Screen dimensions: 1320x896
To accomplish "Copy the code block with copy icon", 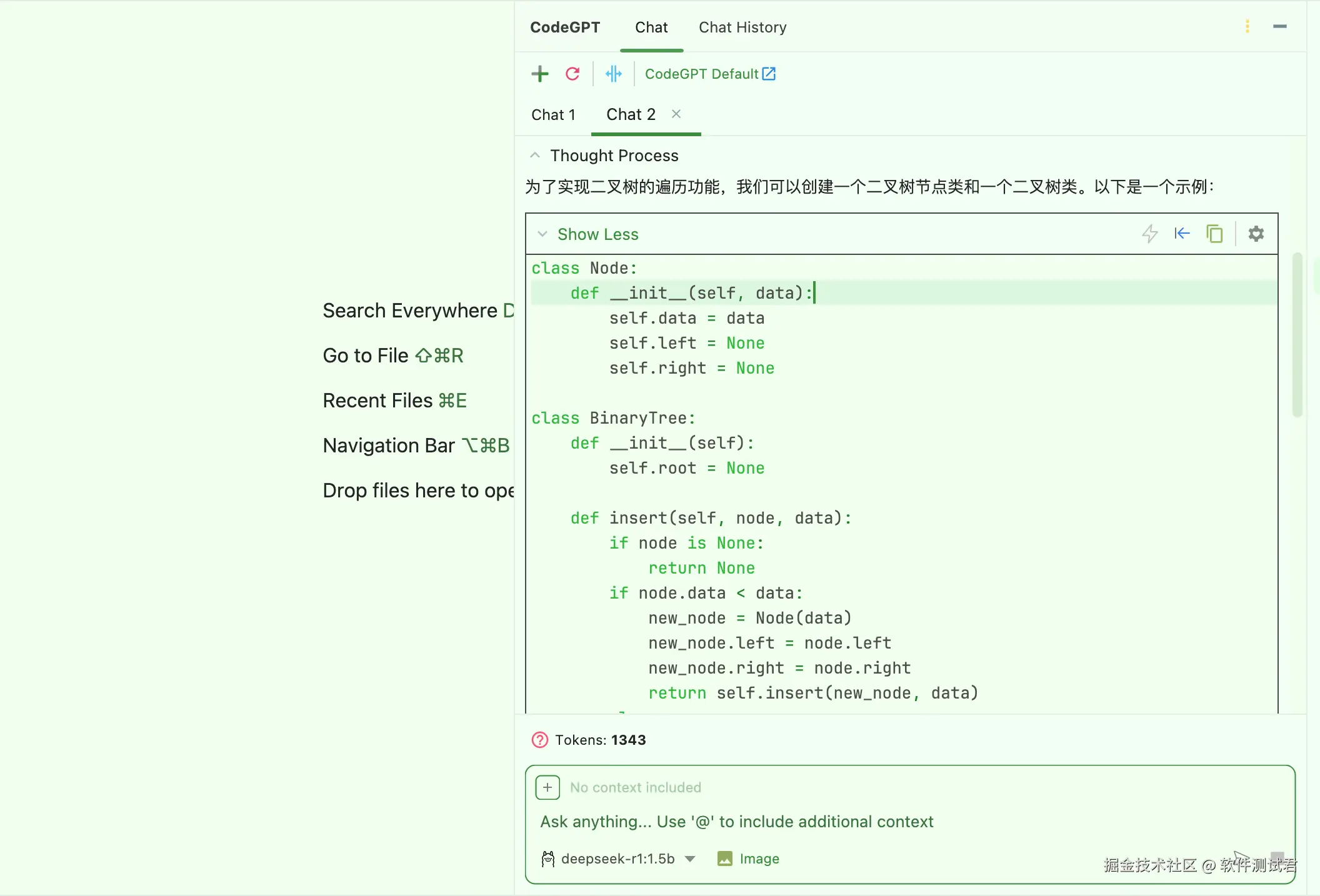I will [x=1214, y=234].
